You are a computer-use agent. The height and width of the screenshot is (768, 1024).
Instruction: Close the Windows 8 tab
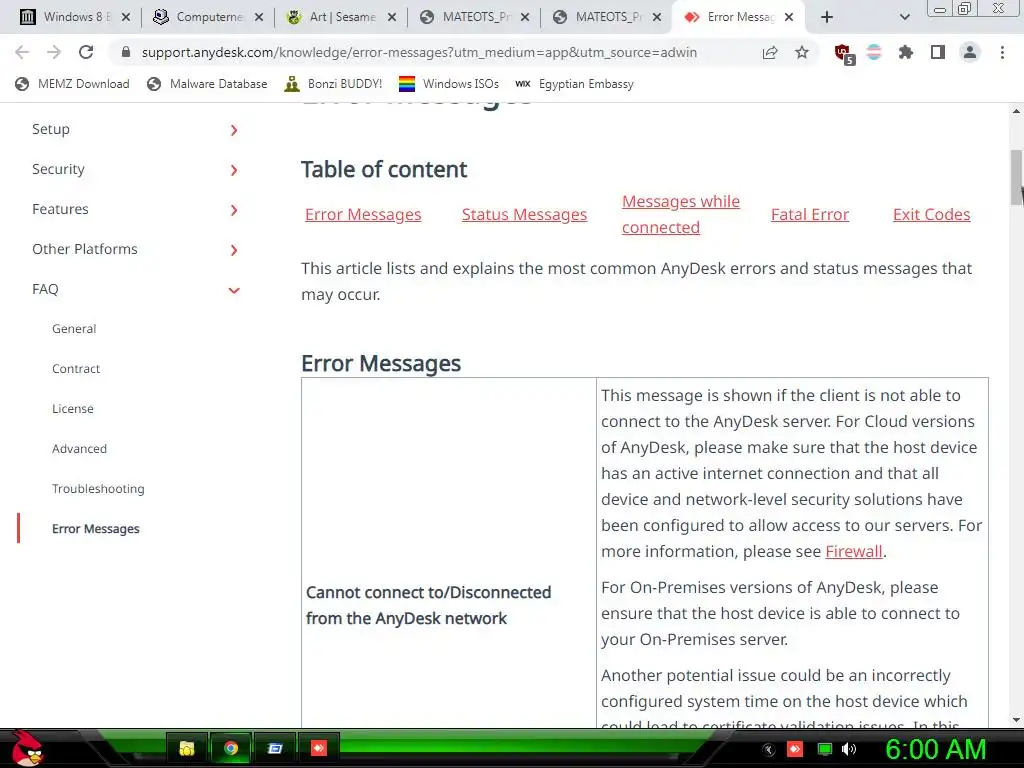click(126, 18)
